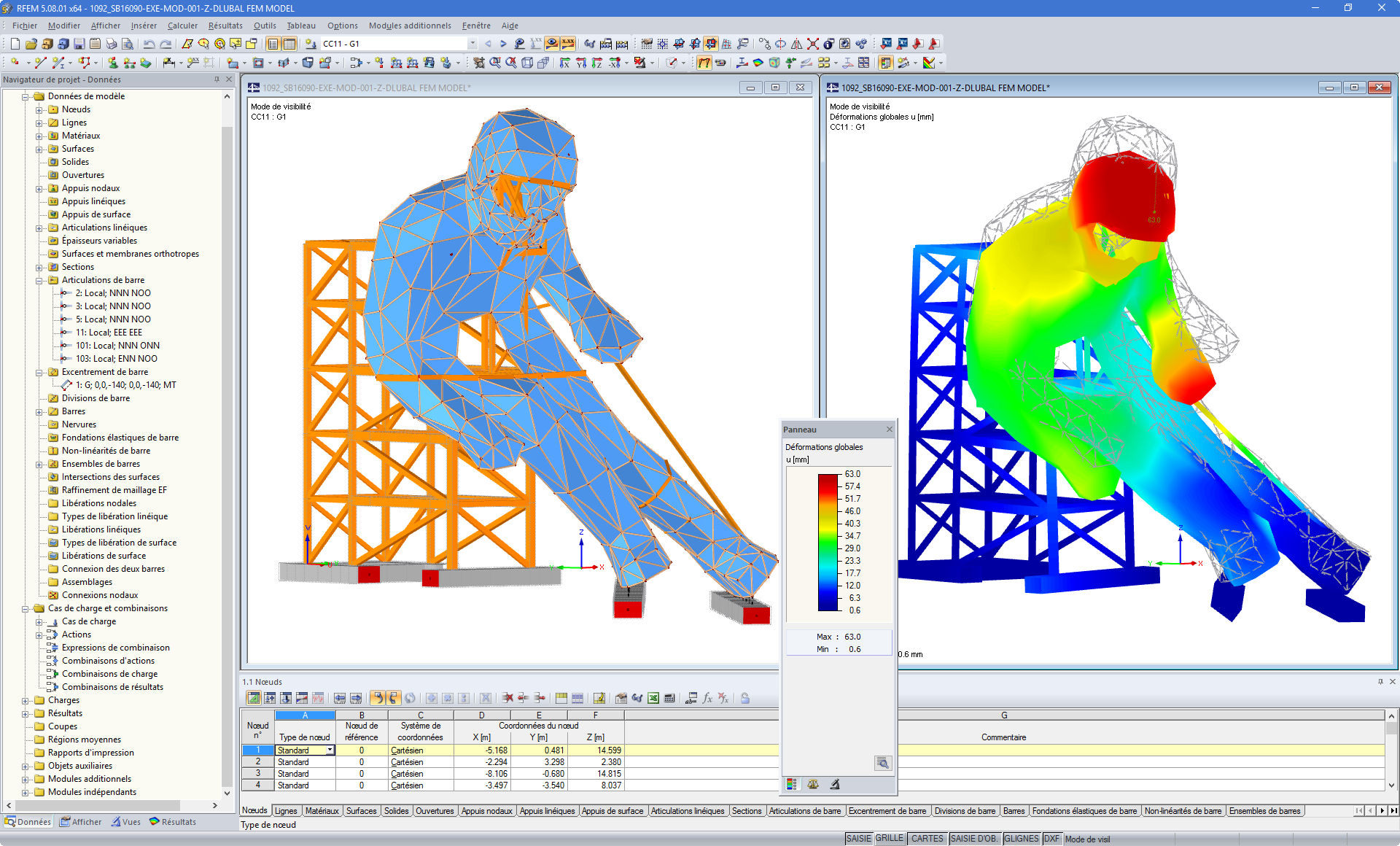The image size is (1400, 846).
Task: Open the print preview icon
Action: 127,43
